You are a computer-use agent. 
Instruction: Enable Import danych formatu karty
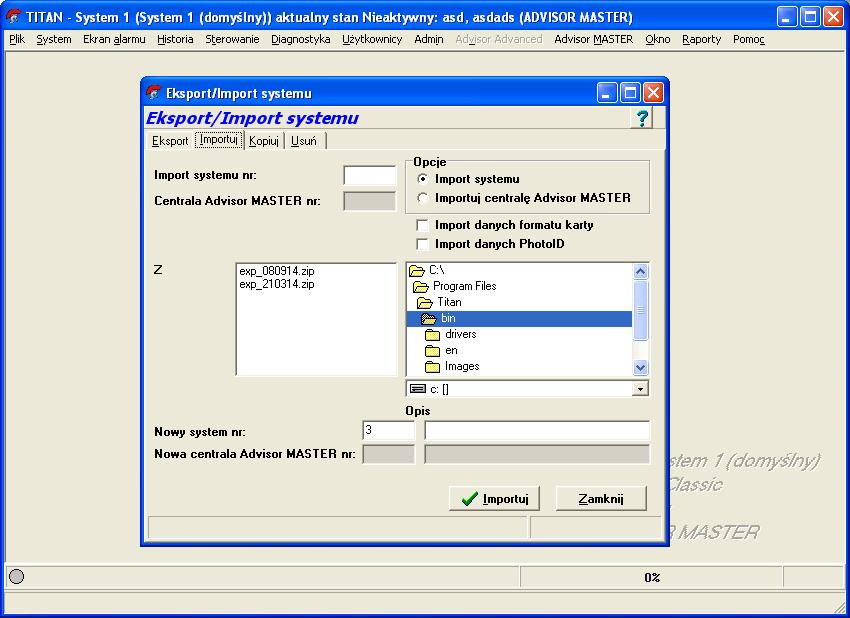(422, 224)
